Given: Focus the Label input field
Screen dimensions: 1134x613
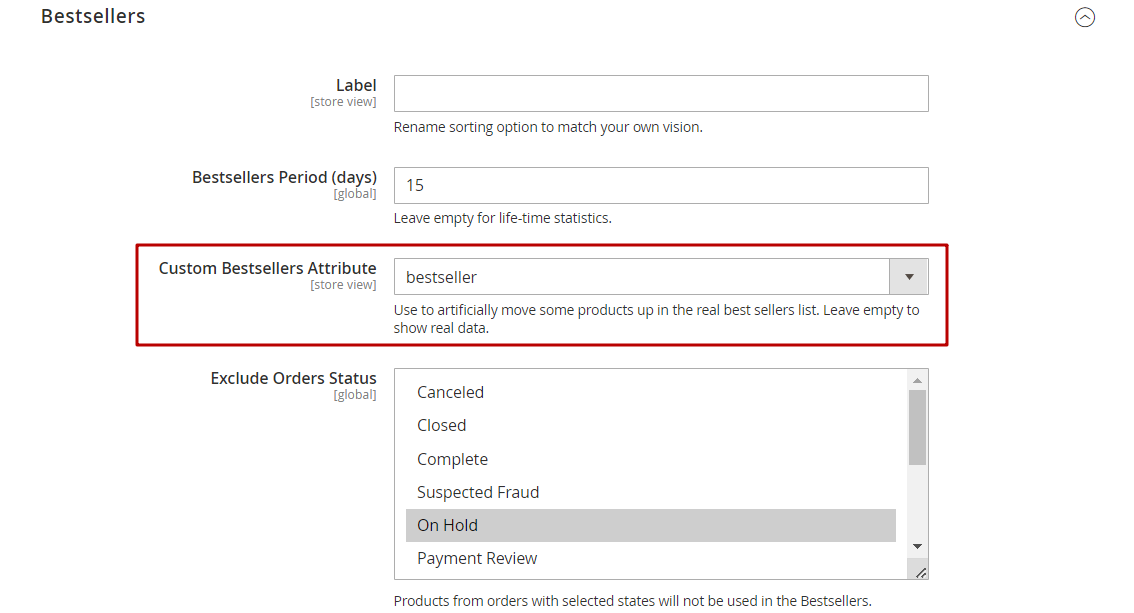Looking at the screenshot, I should click(x=661, y=93).
